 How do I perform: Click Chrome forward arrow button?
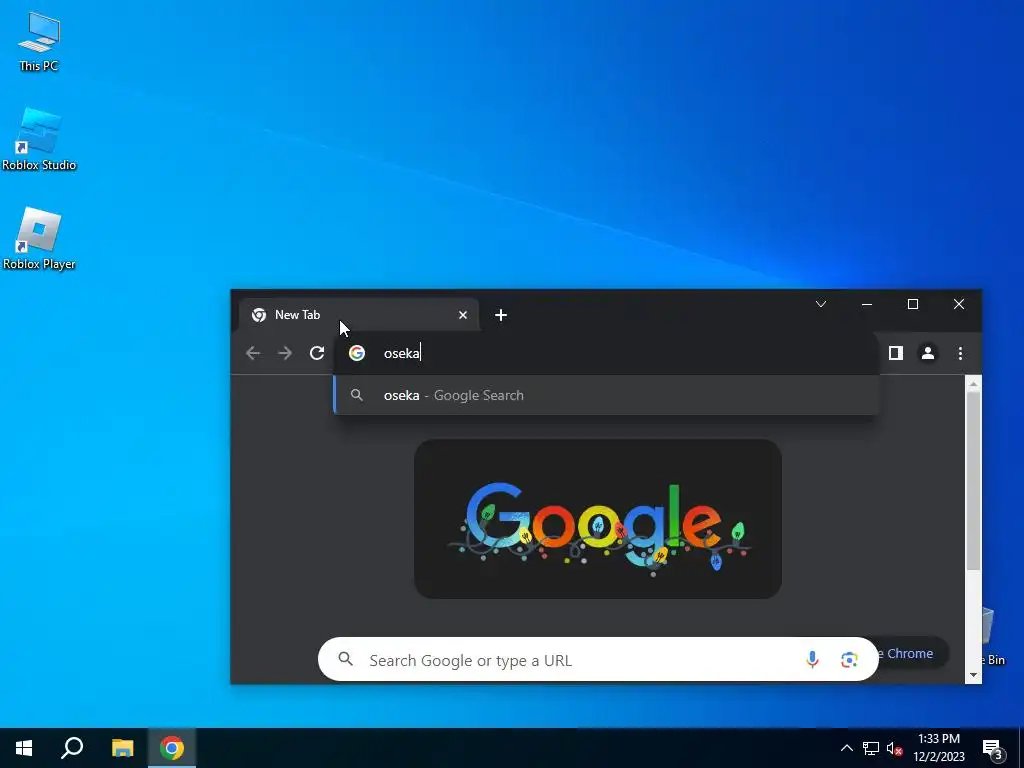(285, 353)
